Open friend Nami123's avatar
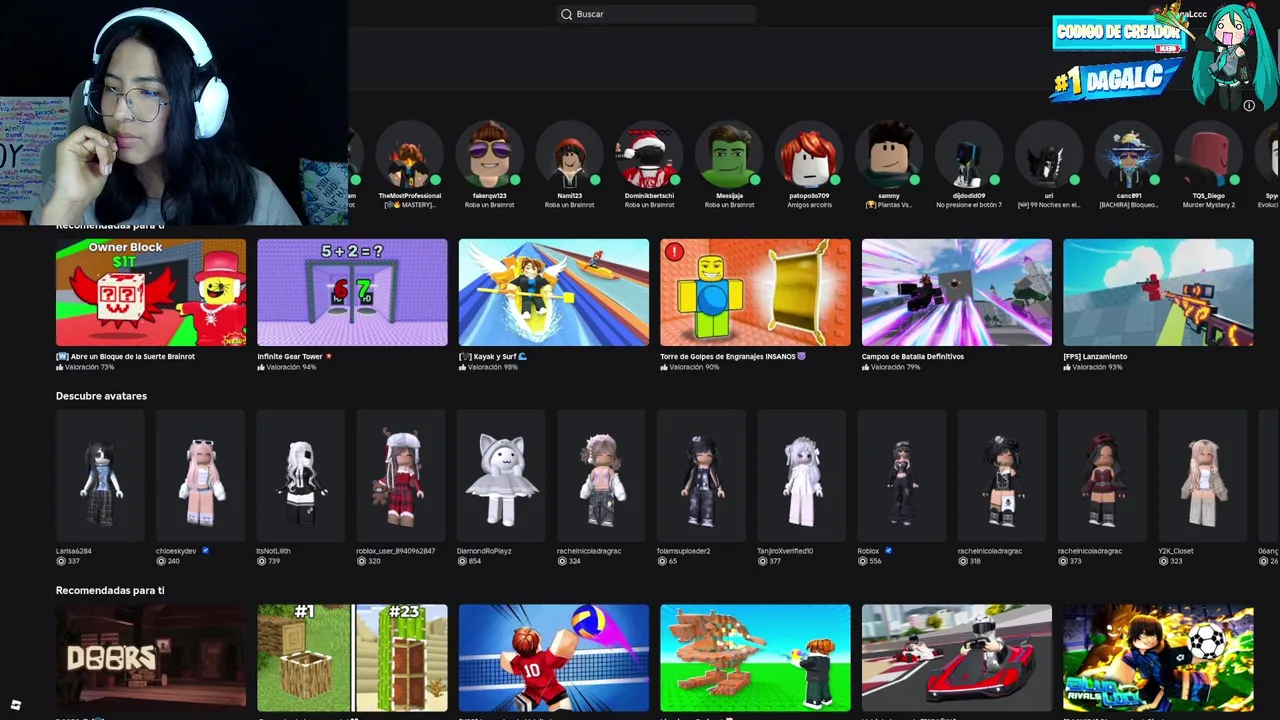This screenshot has width=1280, height=720. (569, 154)
